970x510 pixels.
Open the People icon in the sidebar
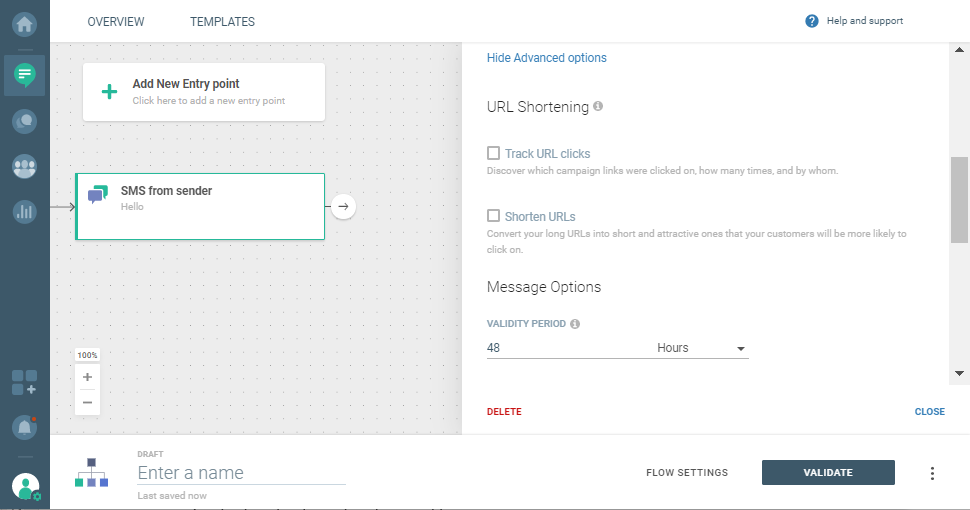coord(24,166)
